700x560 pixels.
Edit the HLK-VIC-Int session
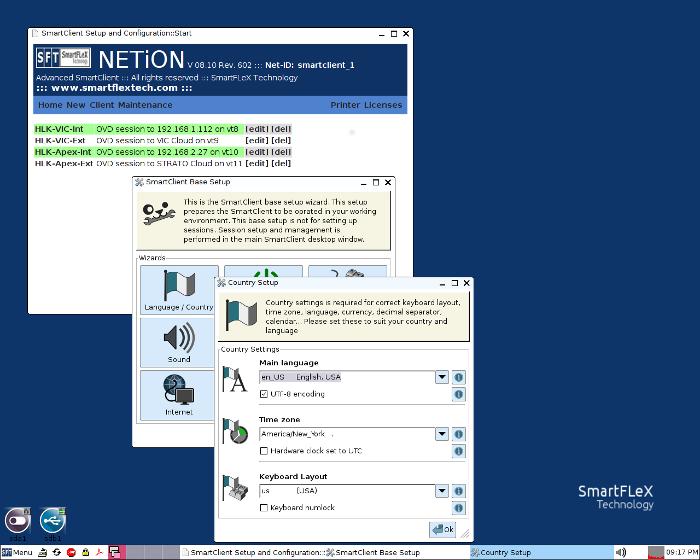click(x=257, y=129)
